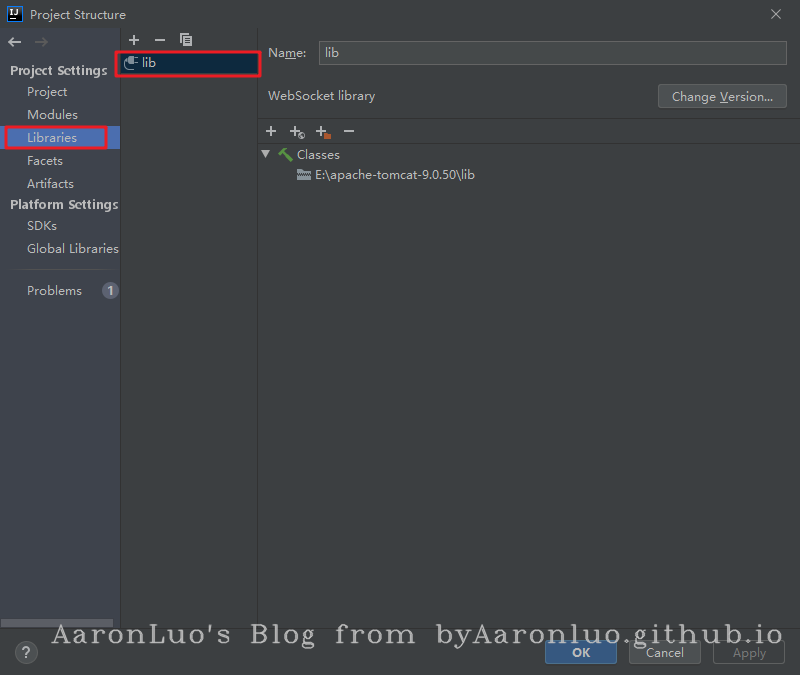
Task: Open the SDKs platform settings
Action: pos(42,226)
